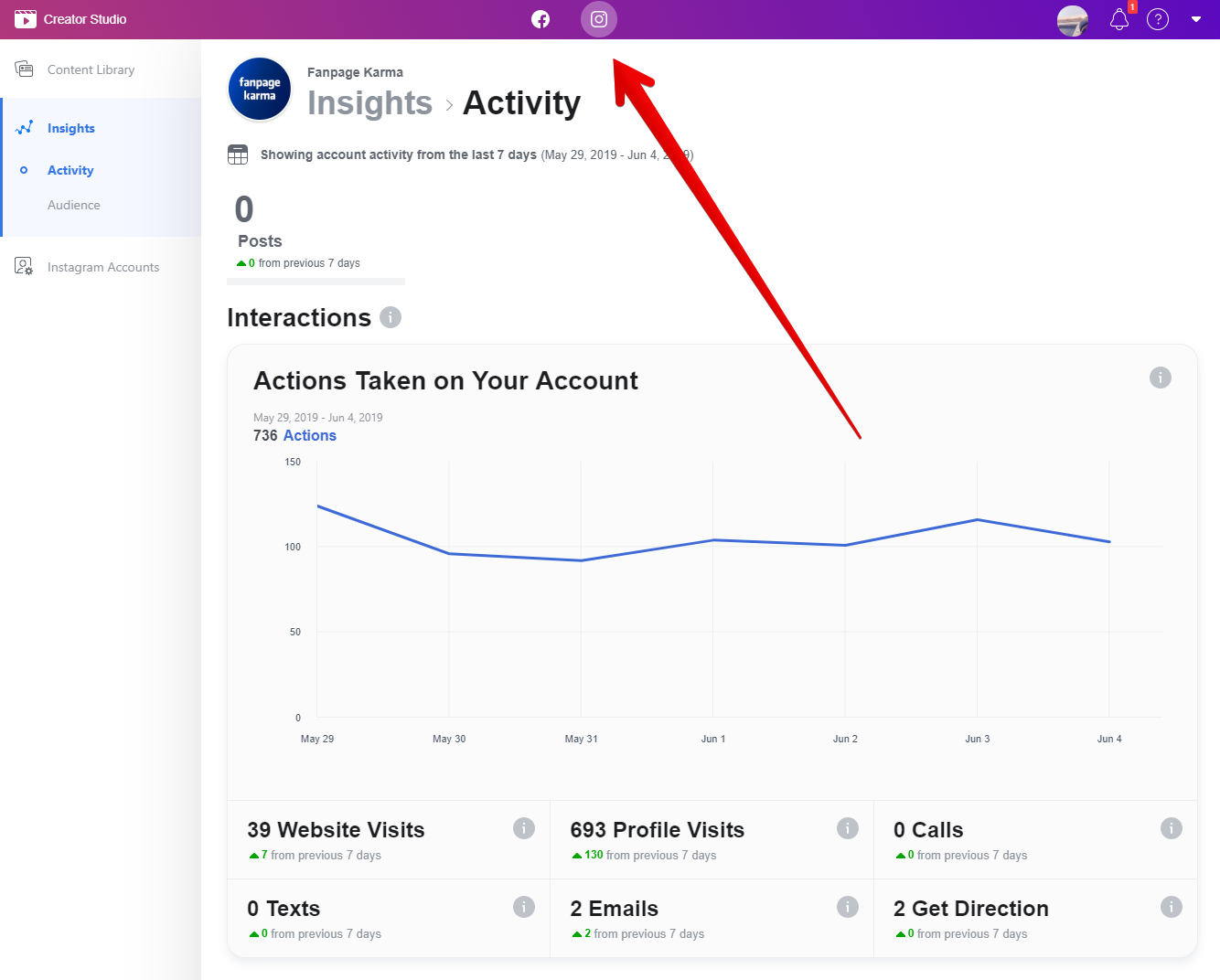Show info for Profile Visits
This screenshot has height=980, width=1220.
pyautogui.click(x=848, y=828)
